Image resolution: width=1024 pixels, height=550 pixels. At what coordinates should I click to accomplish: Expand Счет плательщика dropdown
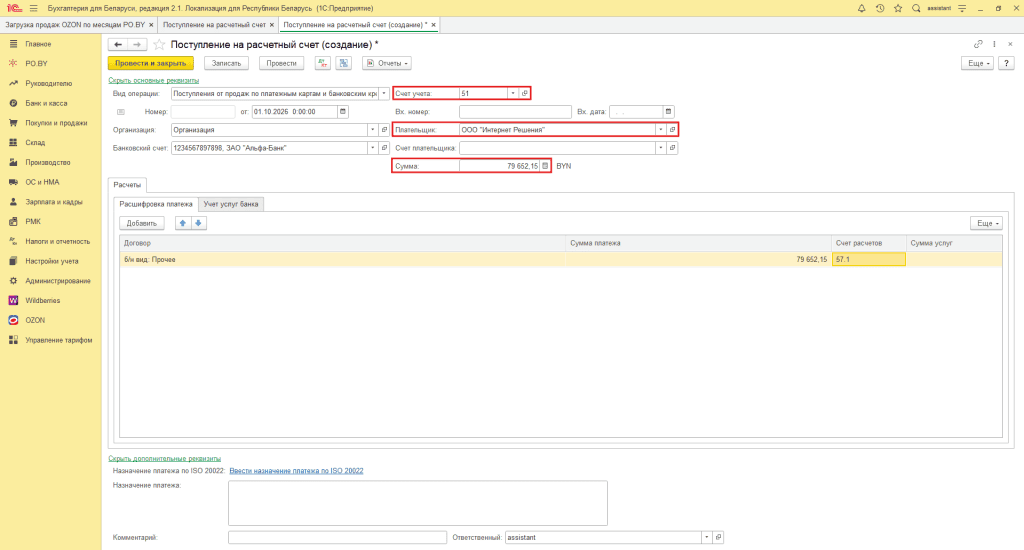point(660,148)
